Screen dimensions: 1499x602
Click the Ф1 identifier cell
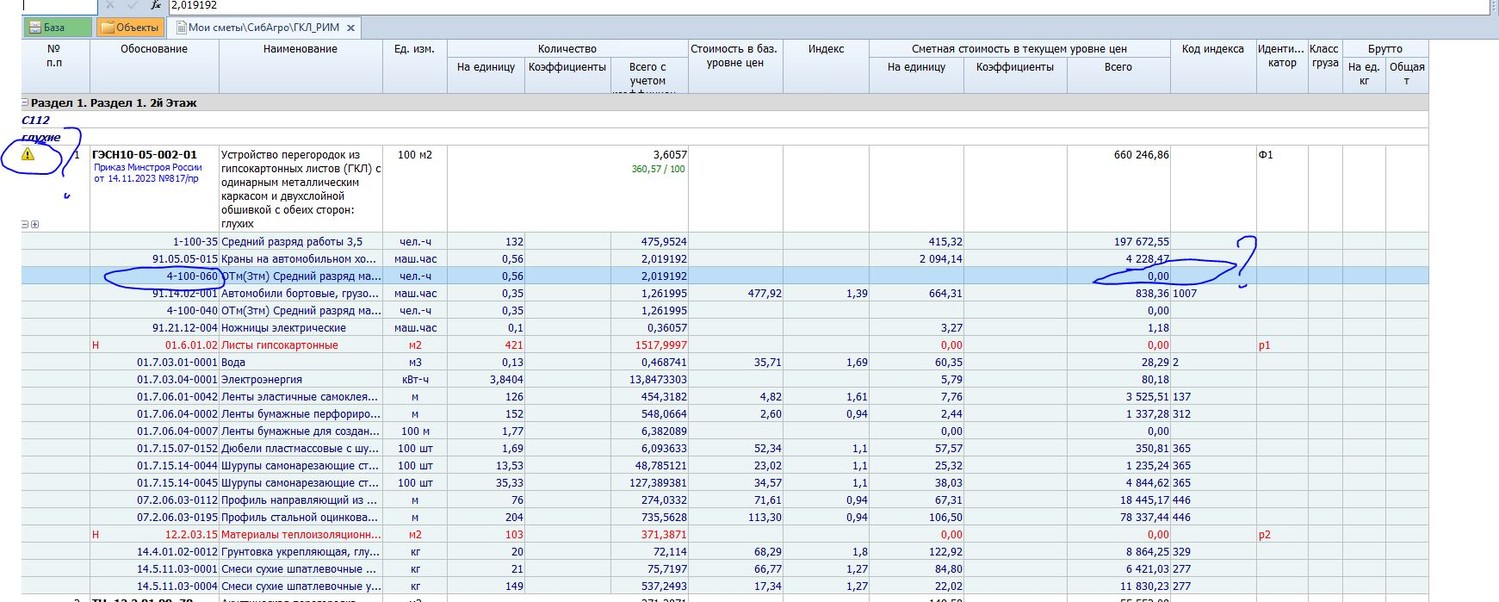point(1266,155)
